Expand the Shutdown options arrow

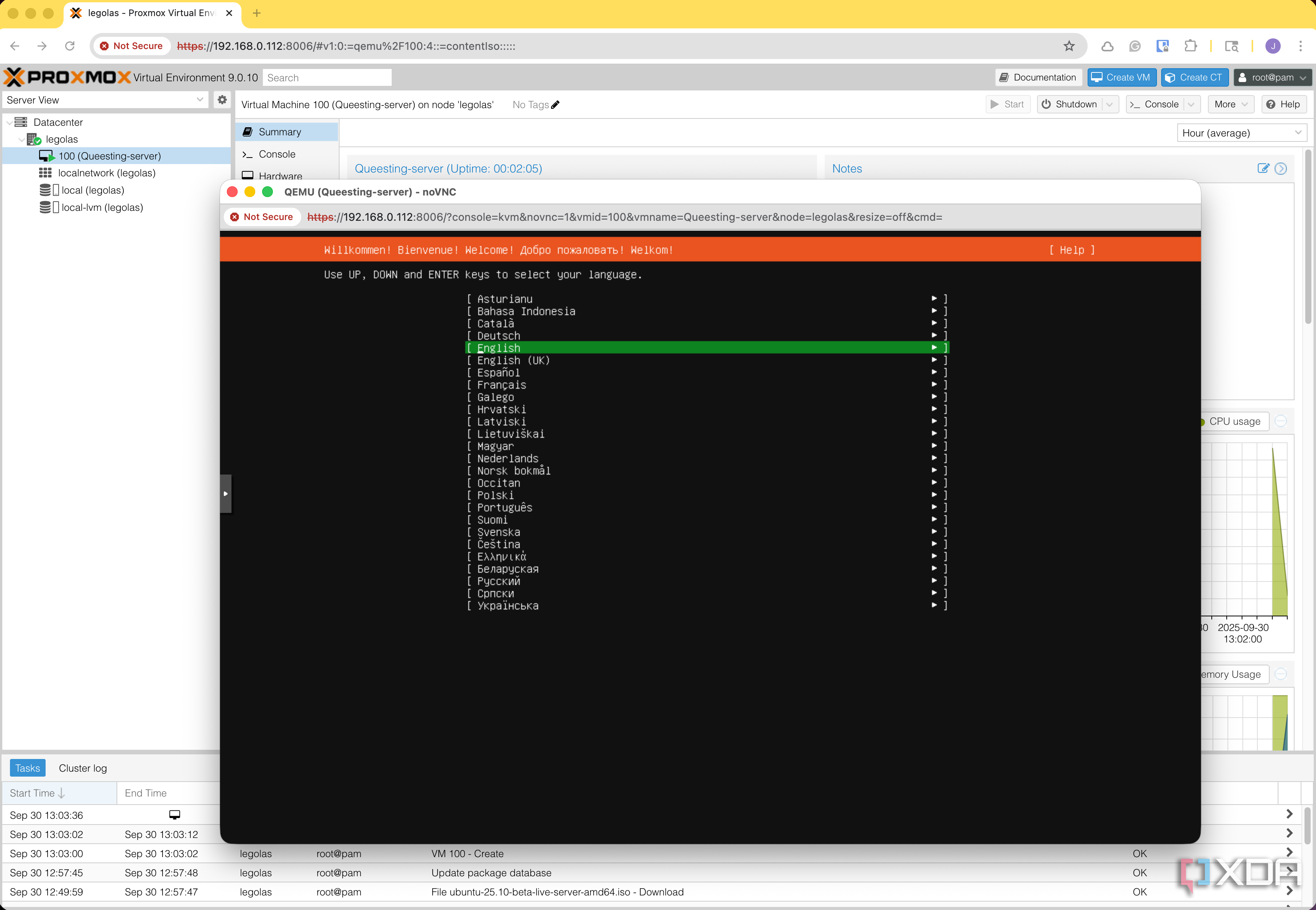[x=1109, y=104]
